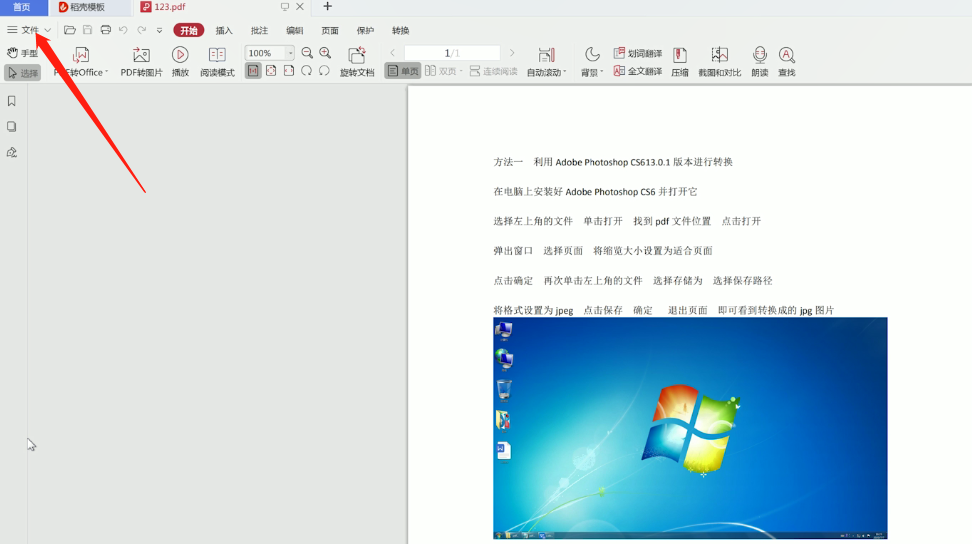The image size is (972, 544).
Task: Open the 文件 menu
Action: click(x=30, y=30)
